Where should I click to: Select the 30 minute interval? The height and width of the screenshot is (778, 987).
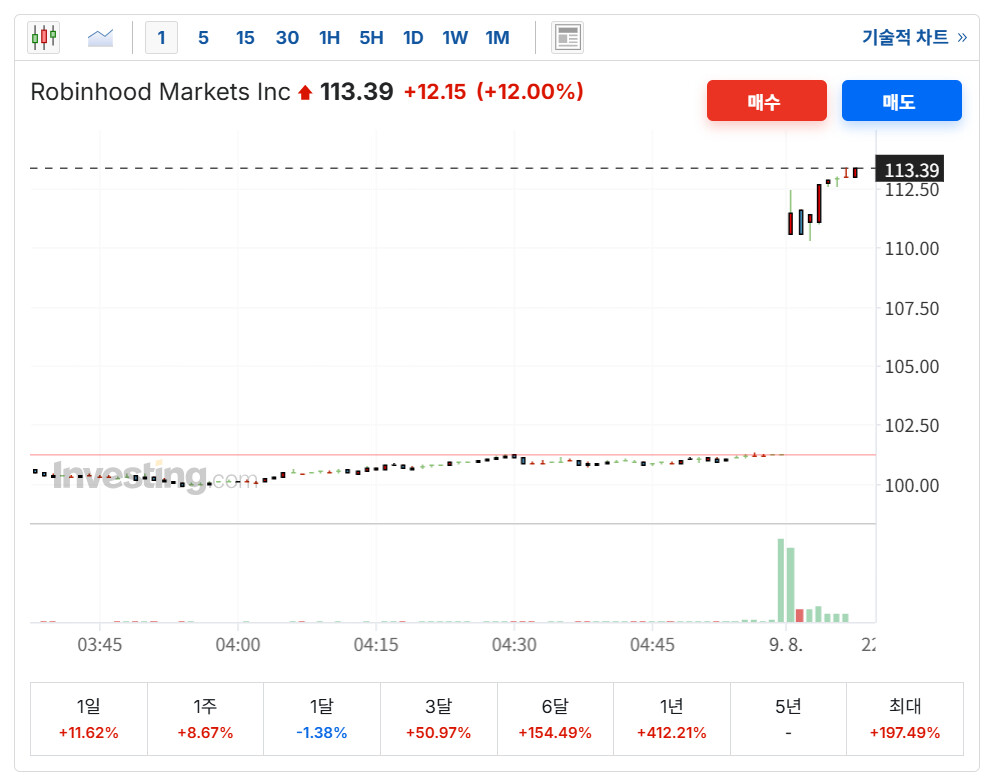[x=287, y=37]
